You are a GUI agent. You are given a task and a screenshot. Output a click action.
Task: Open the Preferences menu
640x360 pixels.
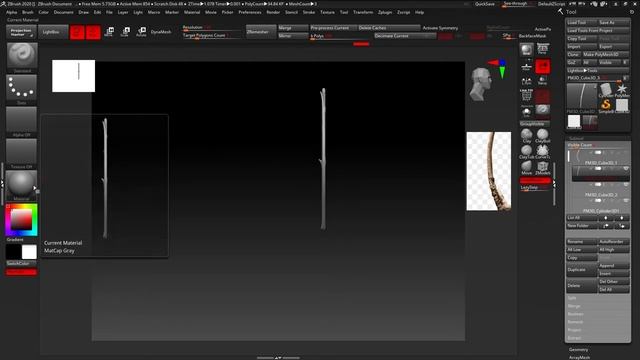coord(250,12)
